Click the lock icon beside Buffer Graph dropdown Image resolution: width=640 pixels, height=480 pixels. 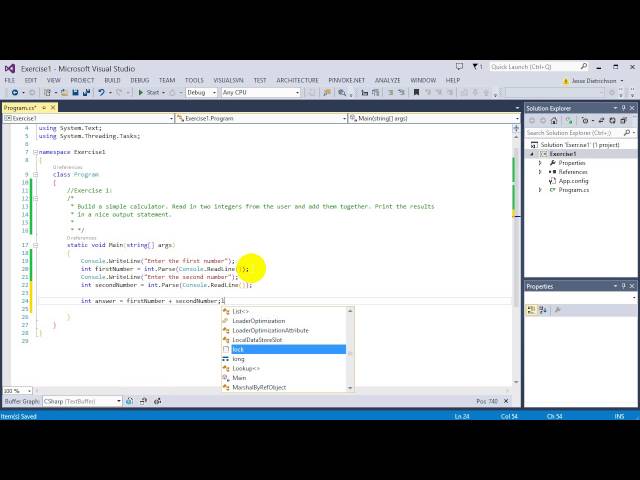[129, 401]
